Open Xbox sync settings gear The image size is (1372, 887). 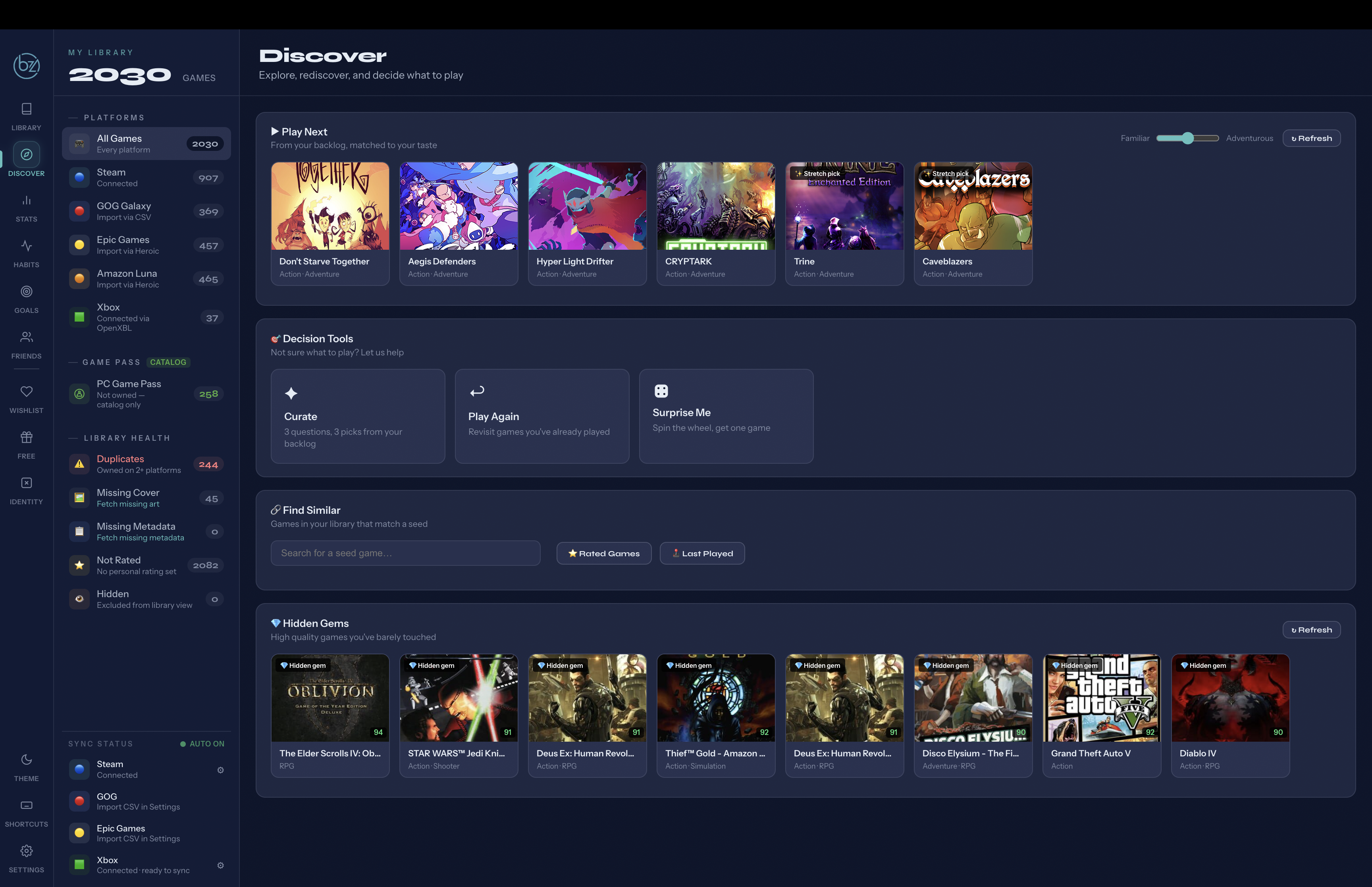point(220,865)
